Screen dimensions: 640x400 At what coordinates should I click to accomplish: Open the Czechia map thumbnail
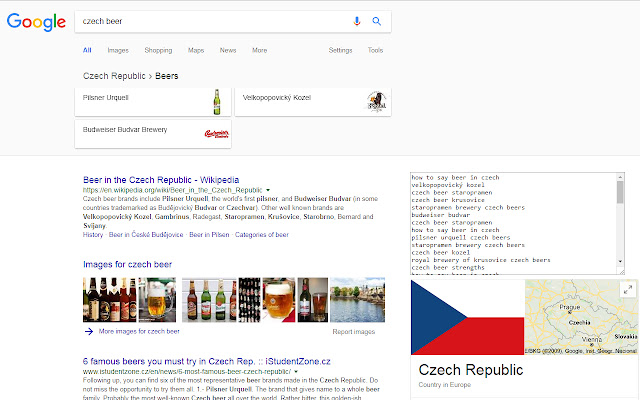[581, 317]
